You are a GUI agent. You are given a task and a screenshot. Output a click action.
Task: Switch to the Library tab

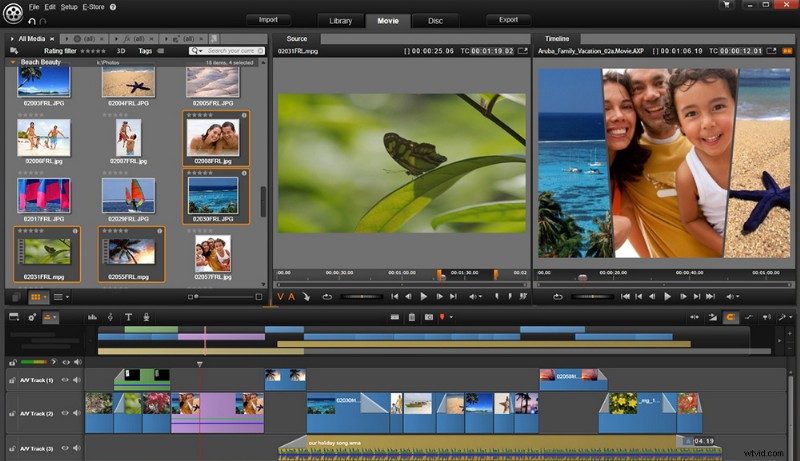point(340,21)
